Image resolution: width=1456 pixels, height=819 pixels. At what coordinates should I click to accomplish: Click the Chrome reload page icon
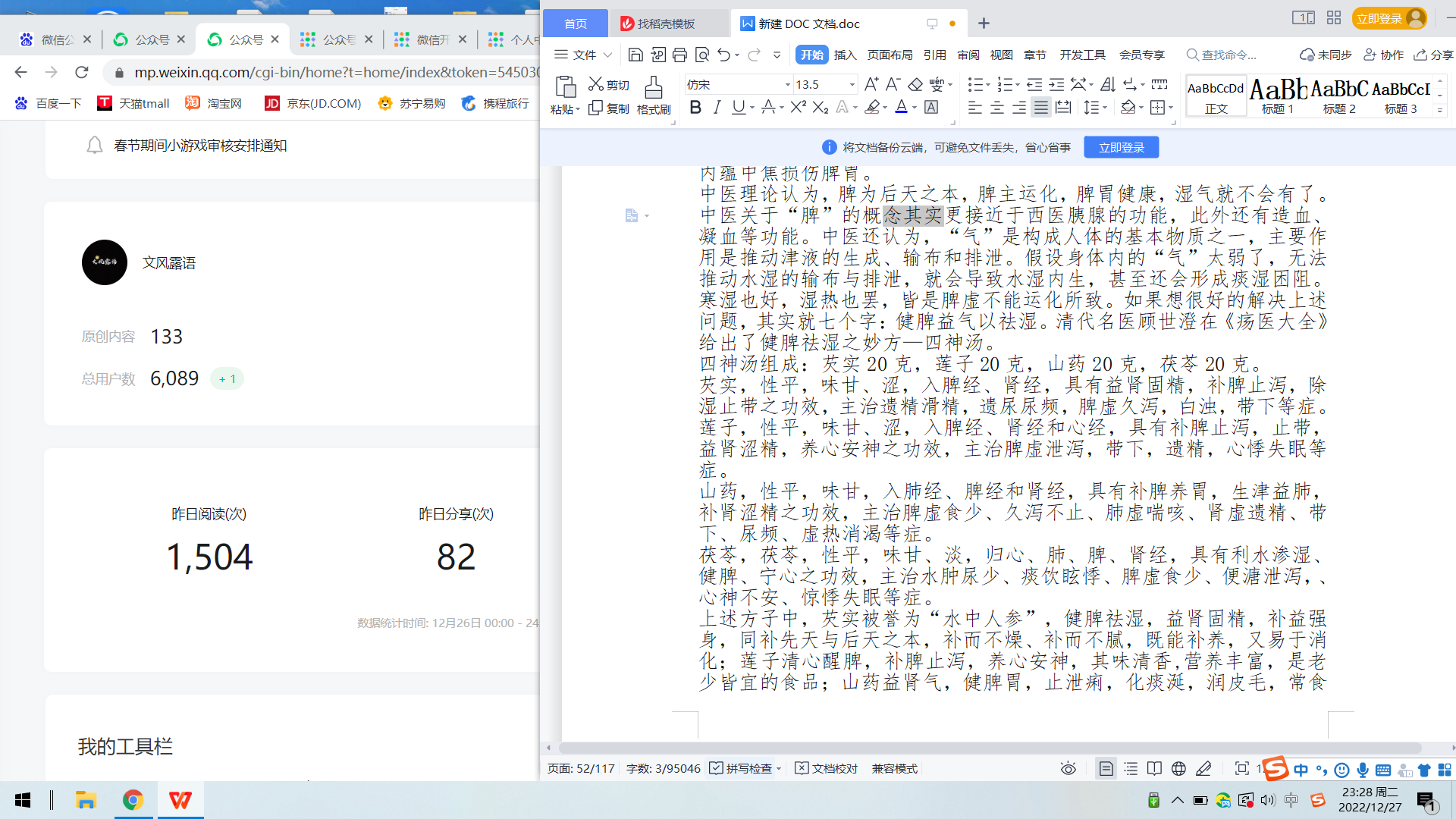click(x=82, y=72)
